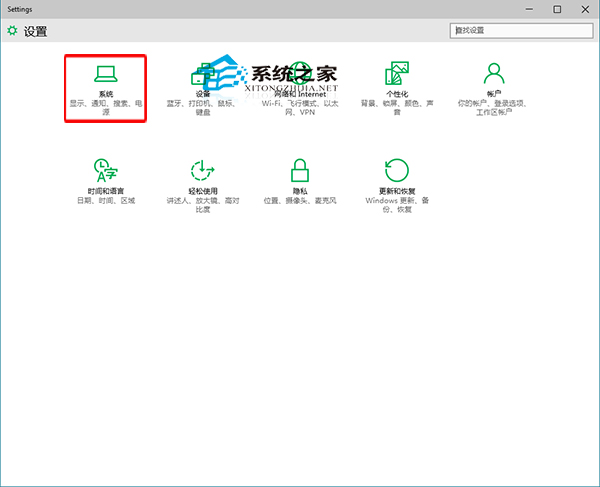Viewport: 600px width, 487px height.
Task: Open the Network and Internet globe icon
Action: 300,73
